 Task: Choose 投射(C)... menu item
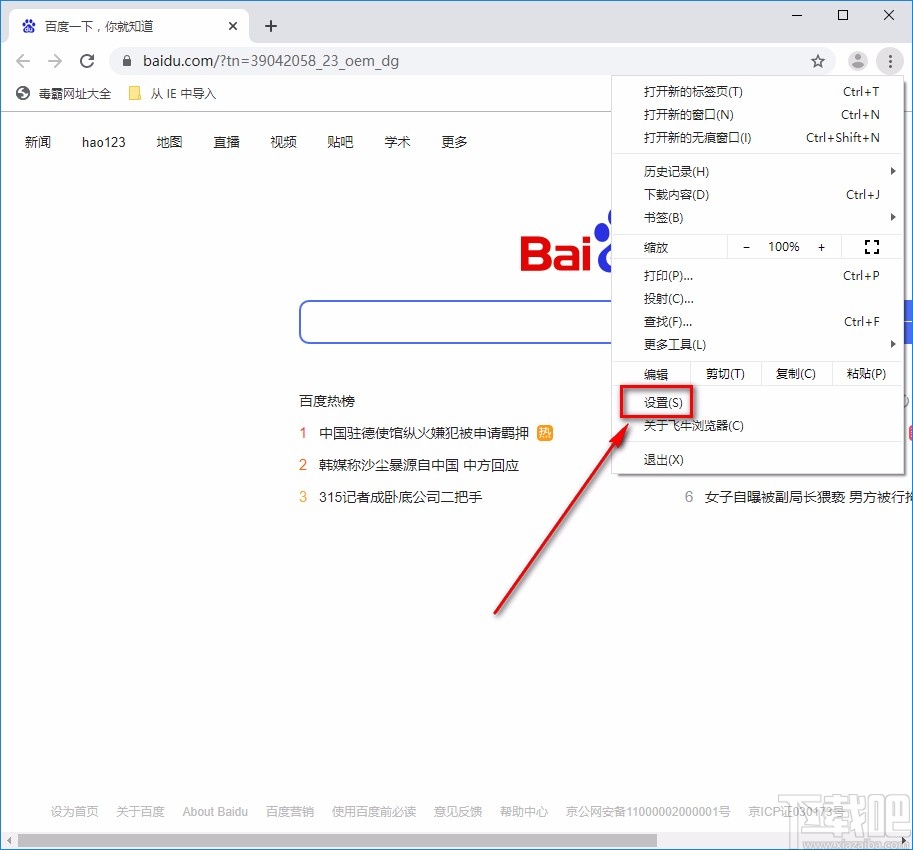tap(757, 299)
